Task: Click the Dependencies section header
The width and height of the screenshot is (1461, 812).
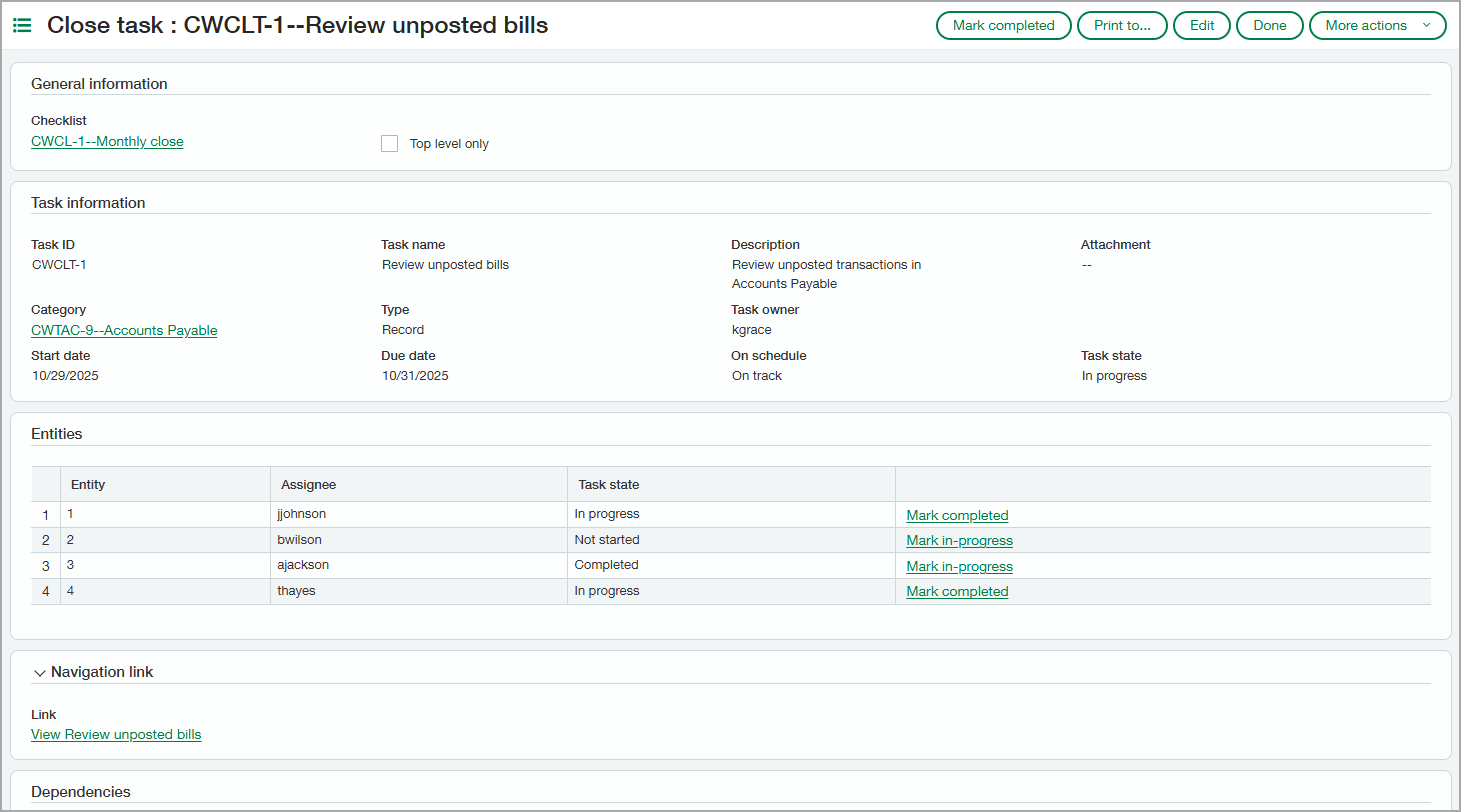Action: point(81,791)
